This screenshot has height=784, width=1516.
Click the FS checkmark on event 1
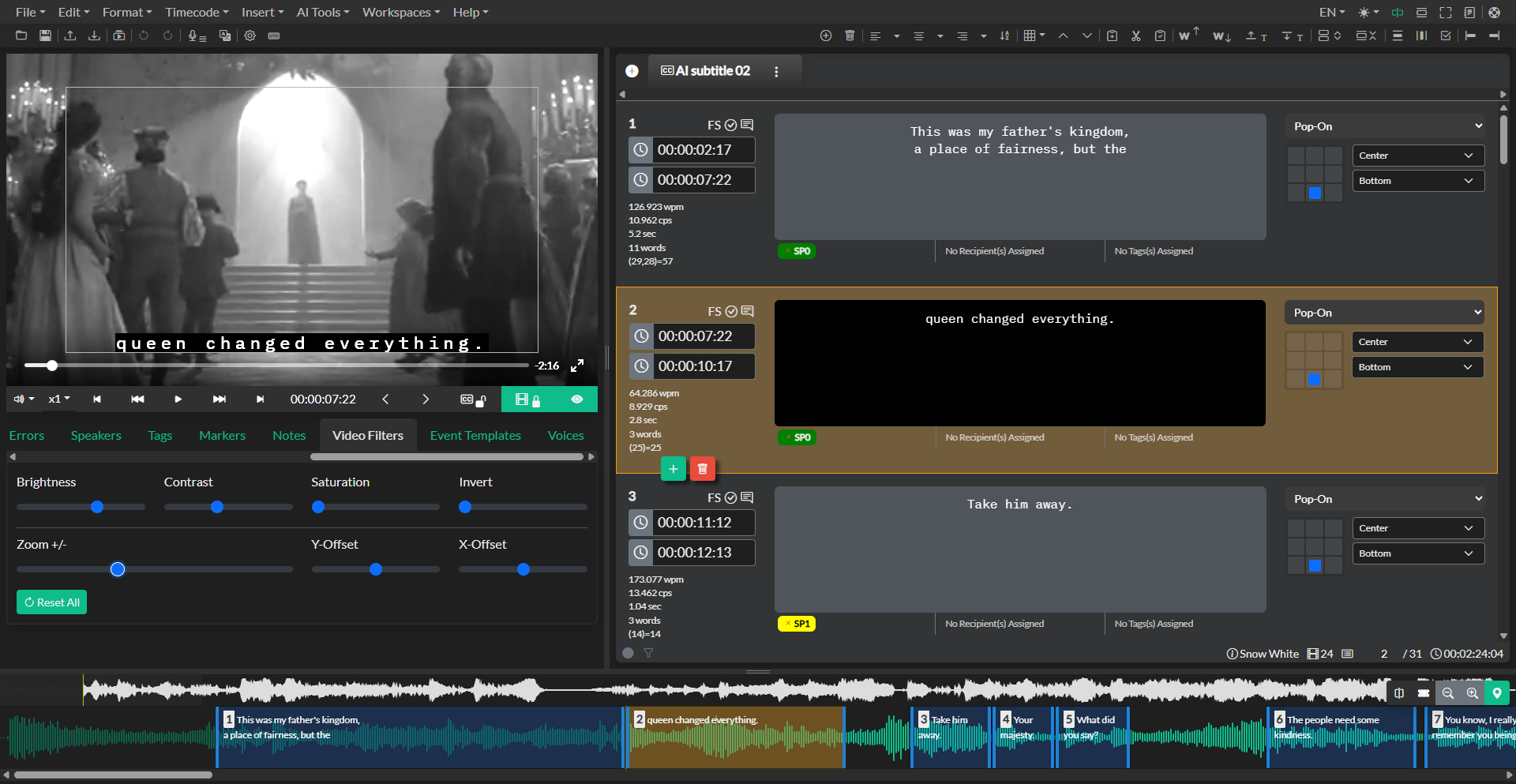pyautogui.click(x=730, y=125)
